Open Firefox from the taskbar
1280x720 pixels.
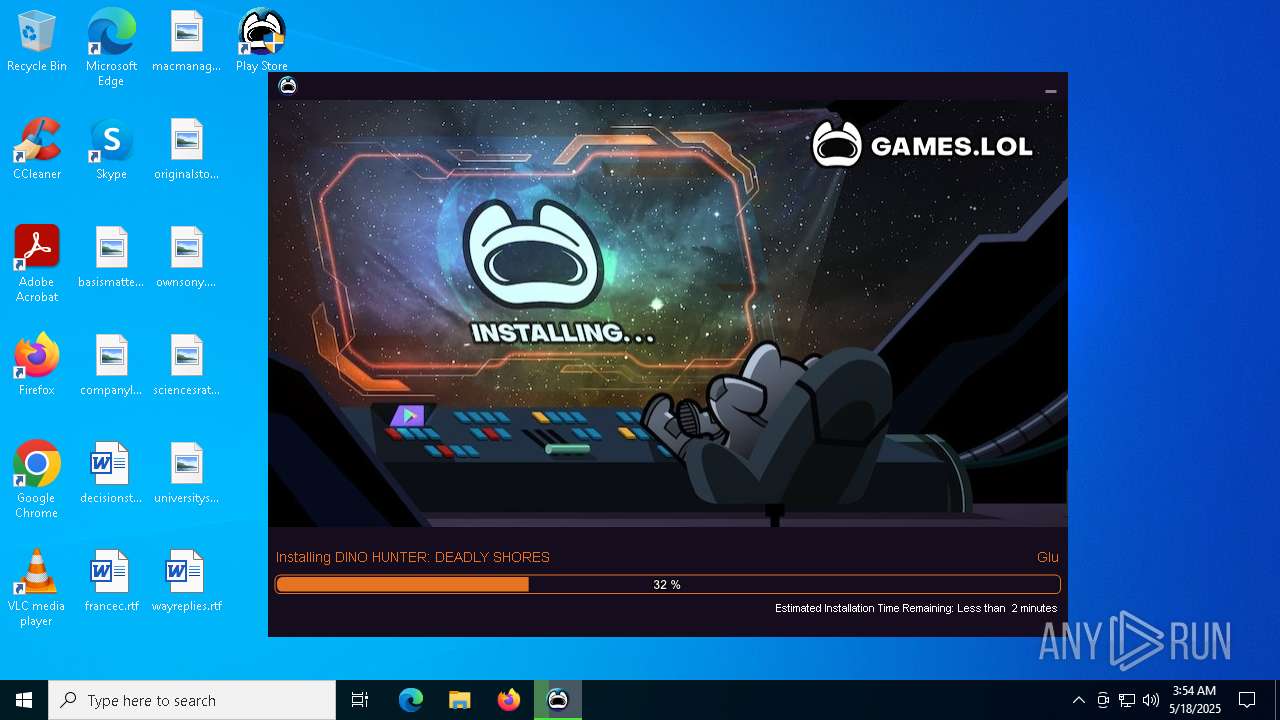tap(509, 700)
